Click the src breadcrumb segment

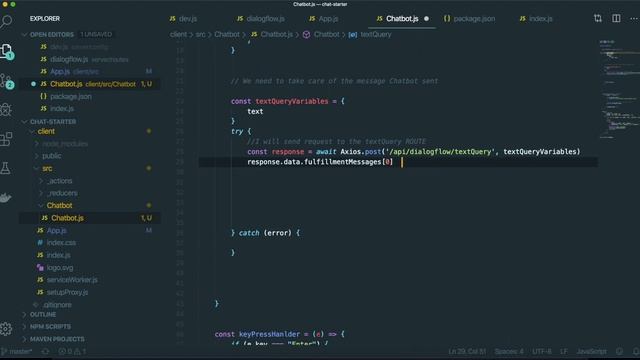pos(200,35)
